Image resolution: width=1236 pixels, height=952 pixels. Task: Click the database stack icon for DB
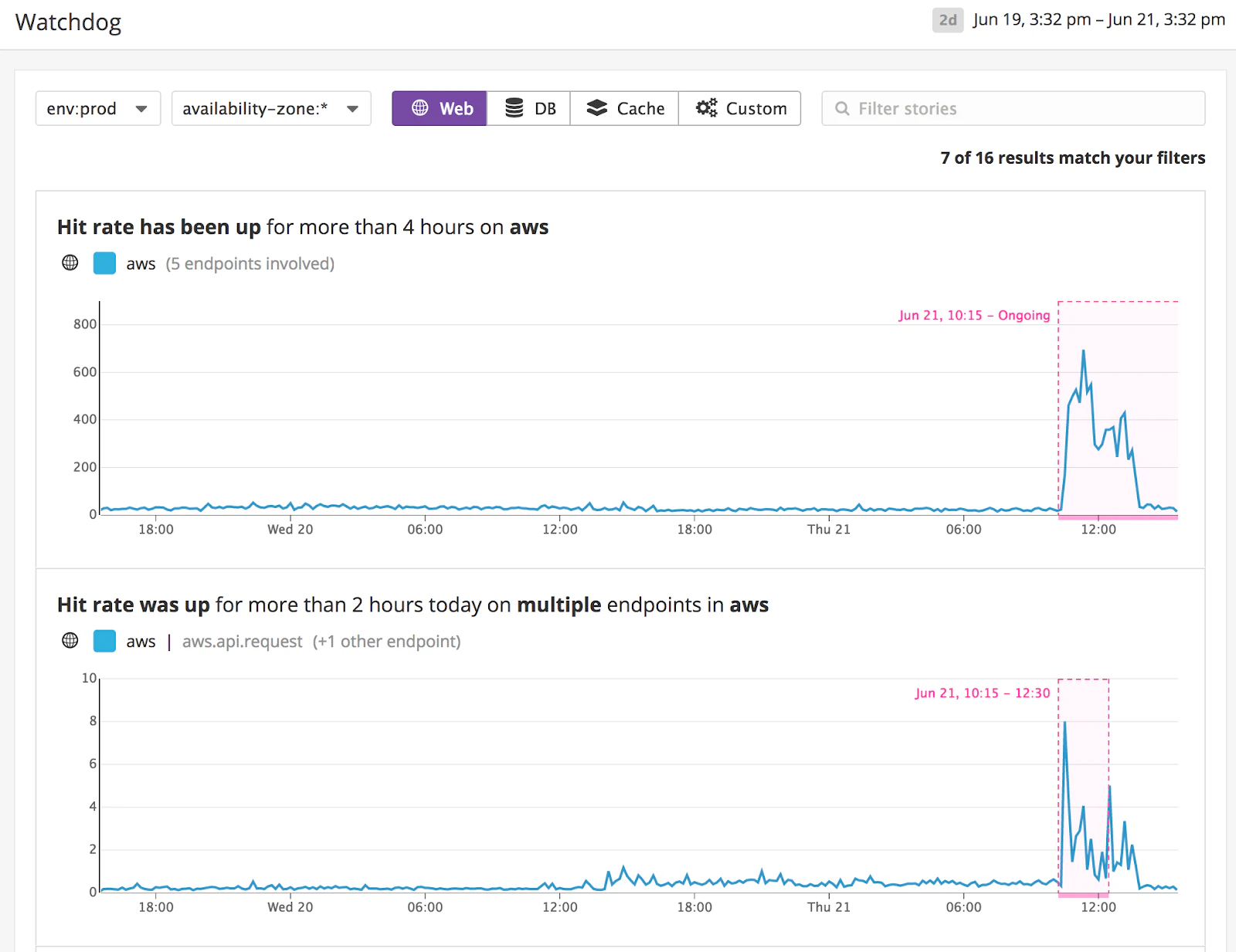514,108
